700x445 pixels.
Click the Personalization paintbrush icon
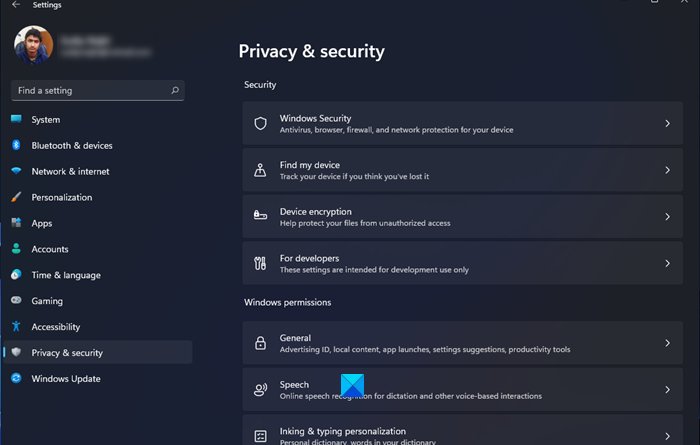(16, 196)
